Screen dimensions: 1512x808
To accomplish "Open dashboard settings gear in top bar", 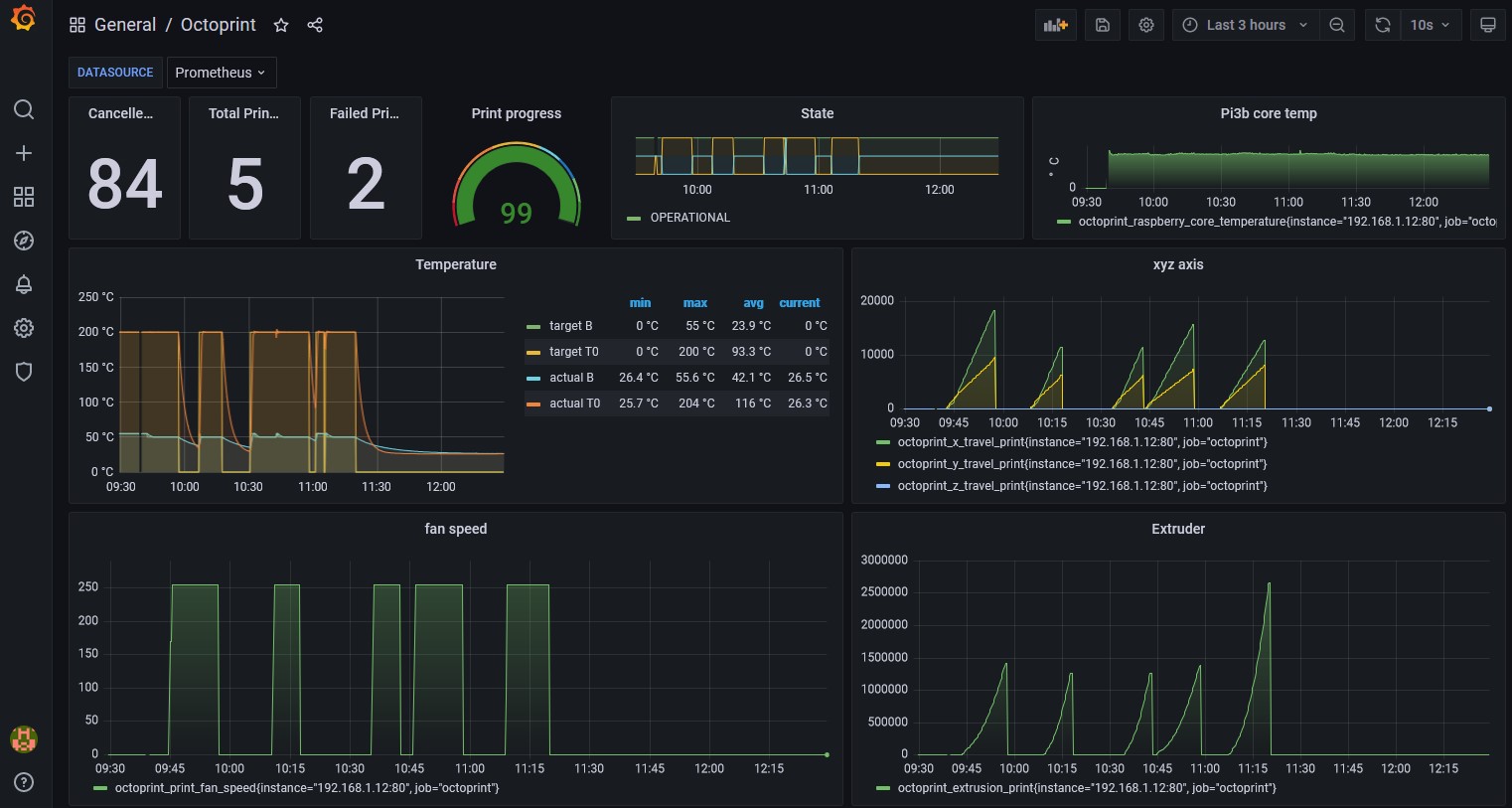I will click(x=1146, y=25).
